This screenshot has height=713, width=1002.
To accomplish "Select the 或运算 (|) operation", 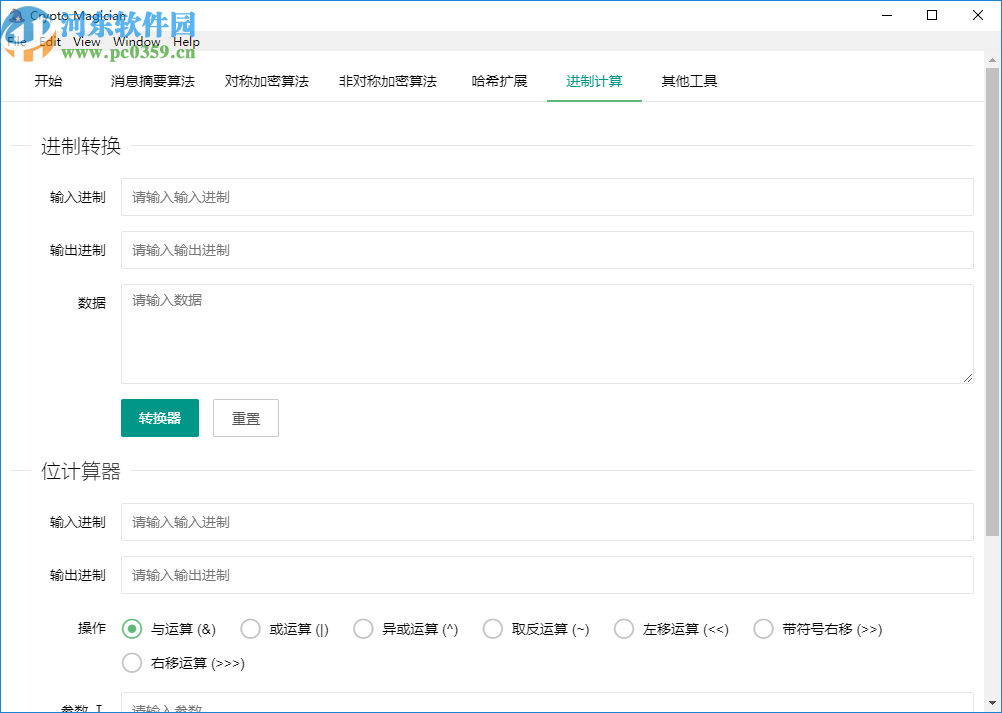I will (x=250, y=628).
